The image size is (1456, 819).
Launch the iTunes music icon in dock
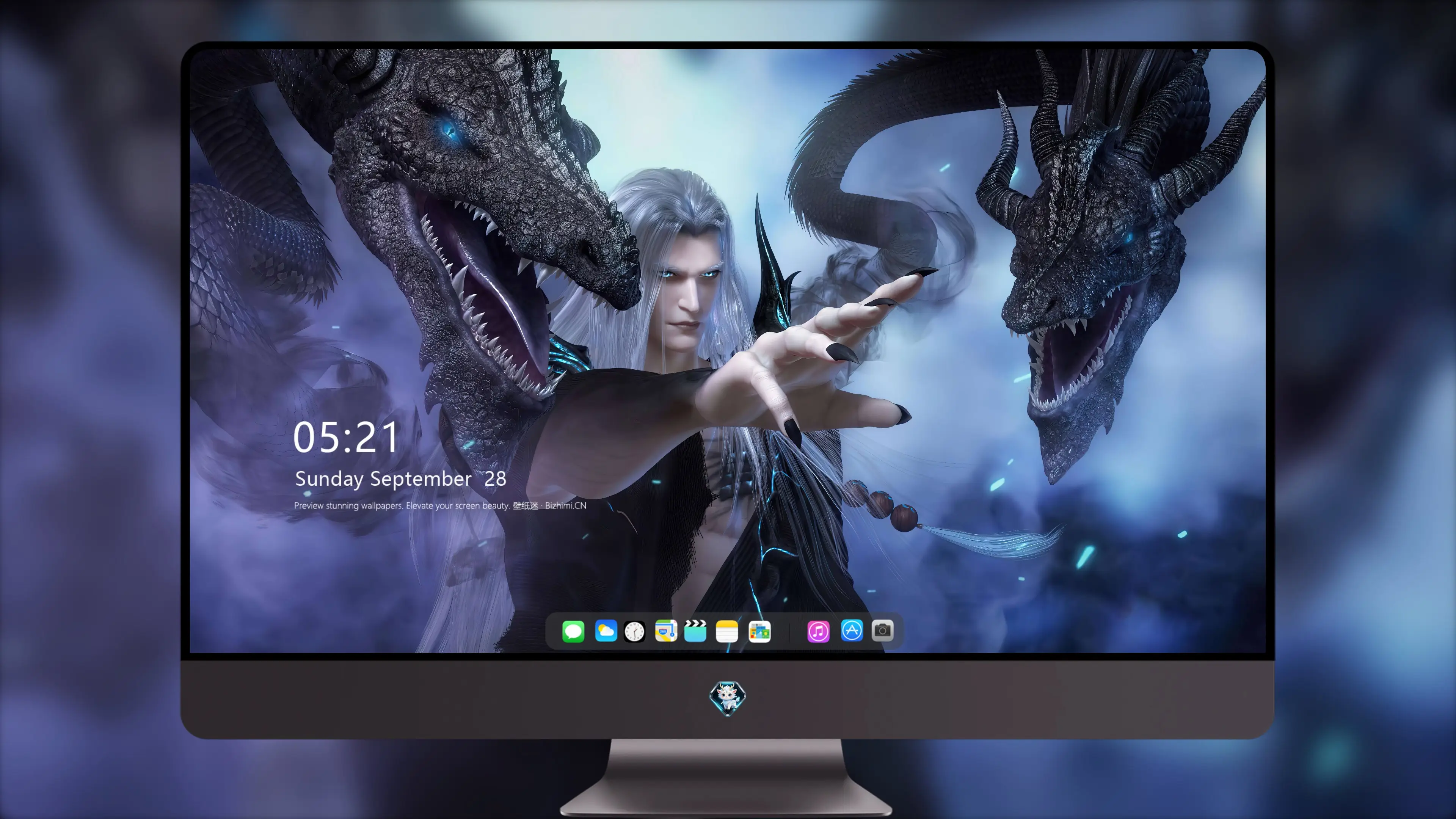pos(819,631)
